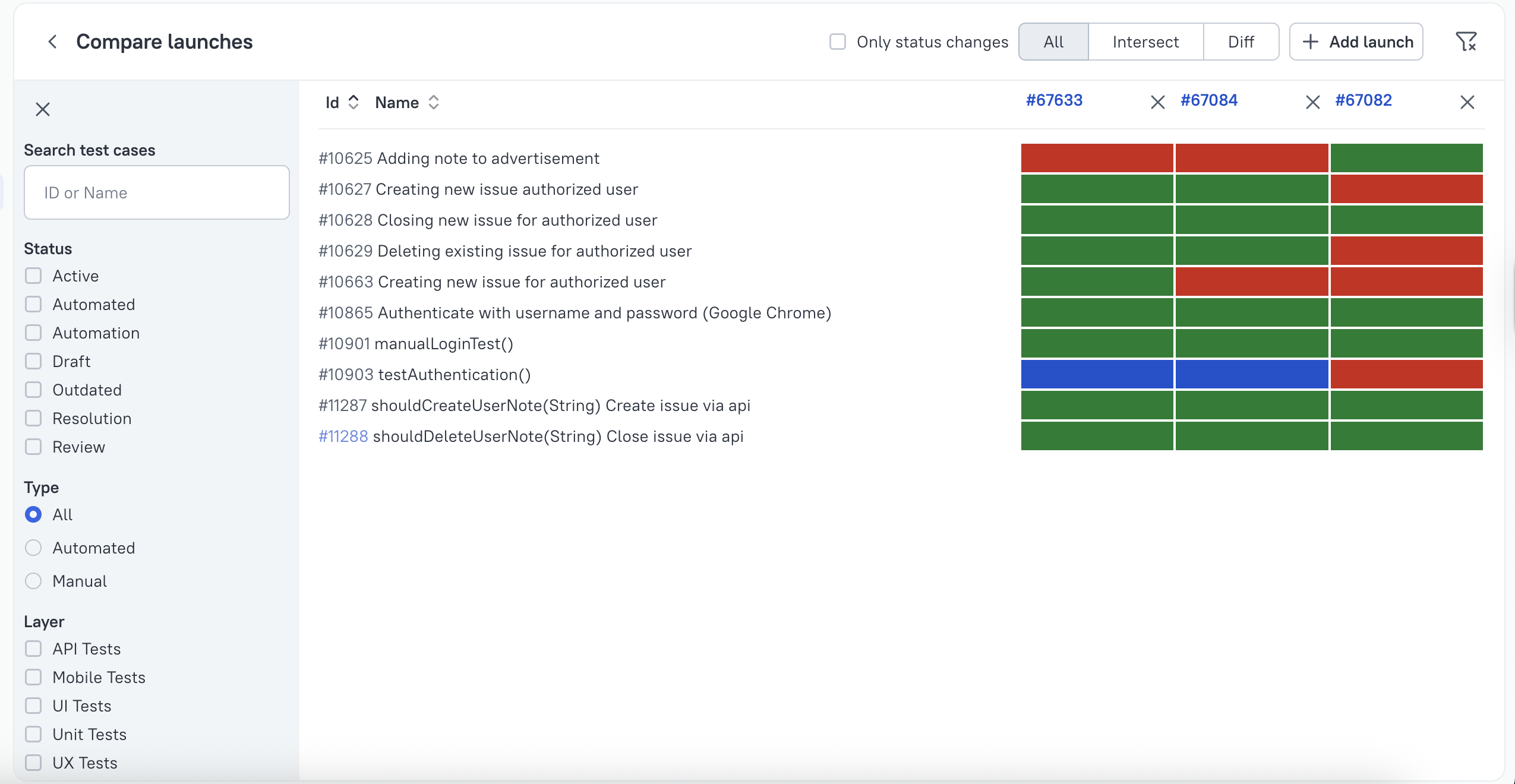Viewport: 1515px width, 784px height.
Task: Switch to the Diff view tab
Action: pyautogui.click(x=1241, y=42)
